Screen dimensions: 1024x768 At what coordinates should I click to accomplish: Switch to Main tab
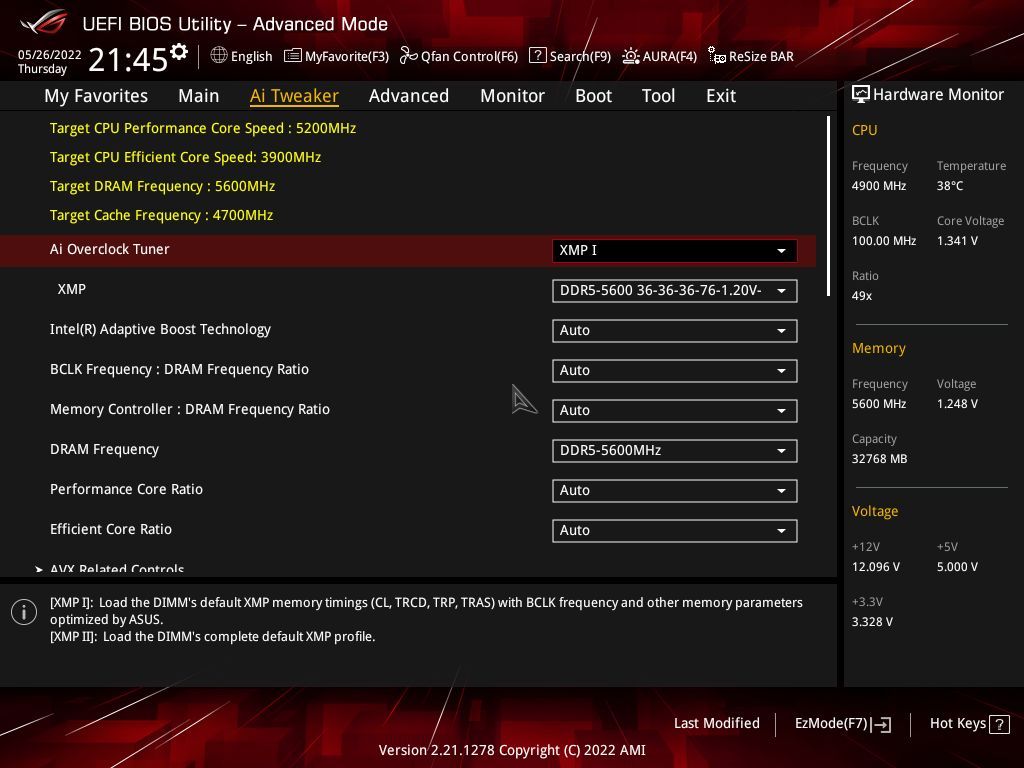click(x=199, y=96)
